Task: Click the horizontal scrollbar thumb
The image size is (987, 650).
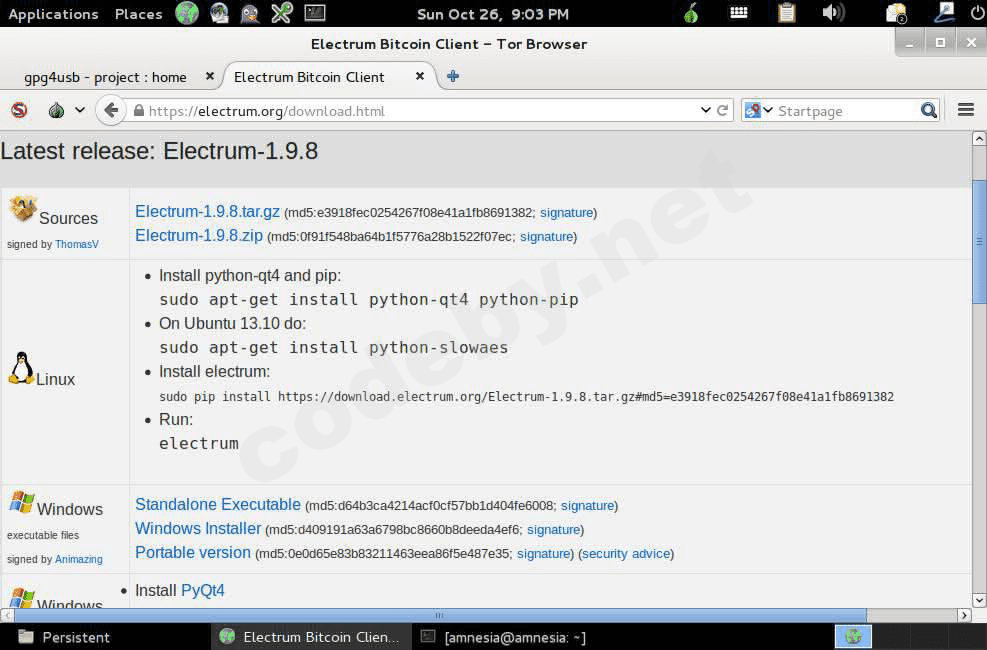Action: [440, 615]
